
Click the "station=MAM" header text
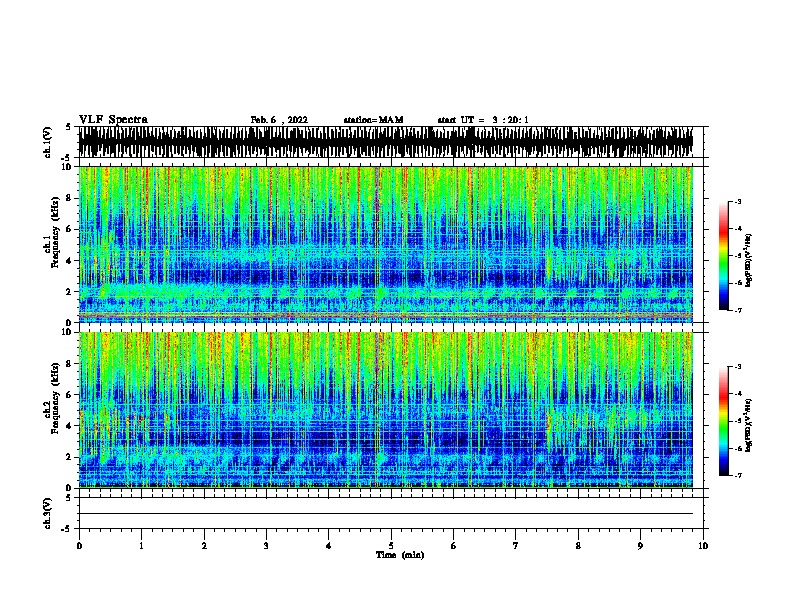point(373,120)
